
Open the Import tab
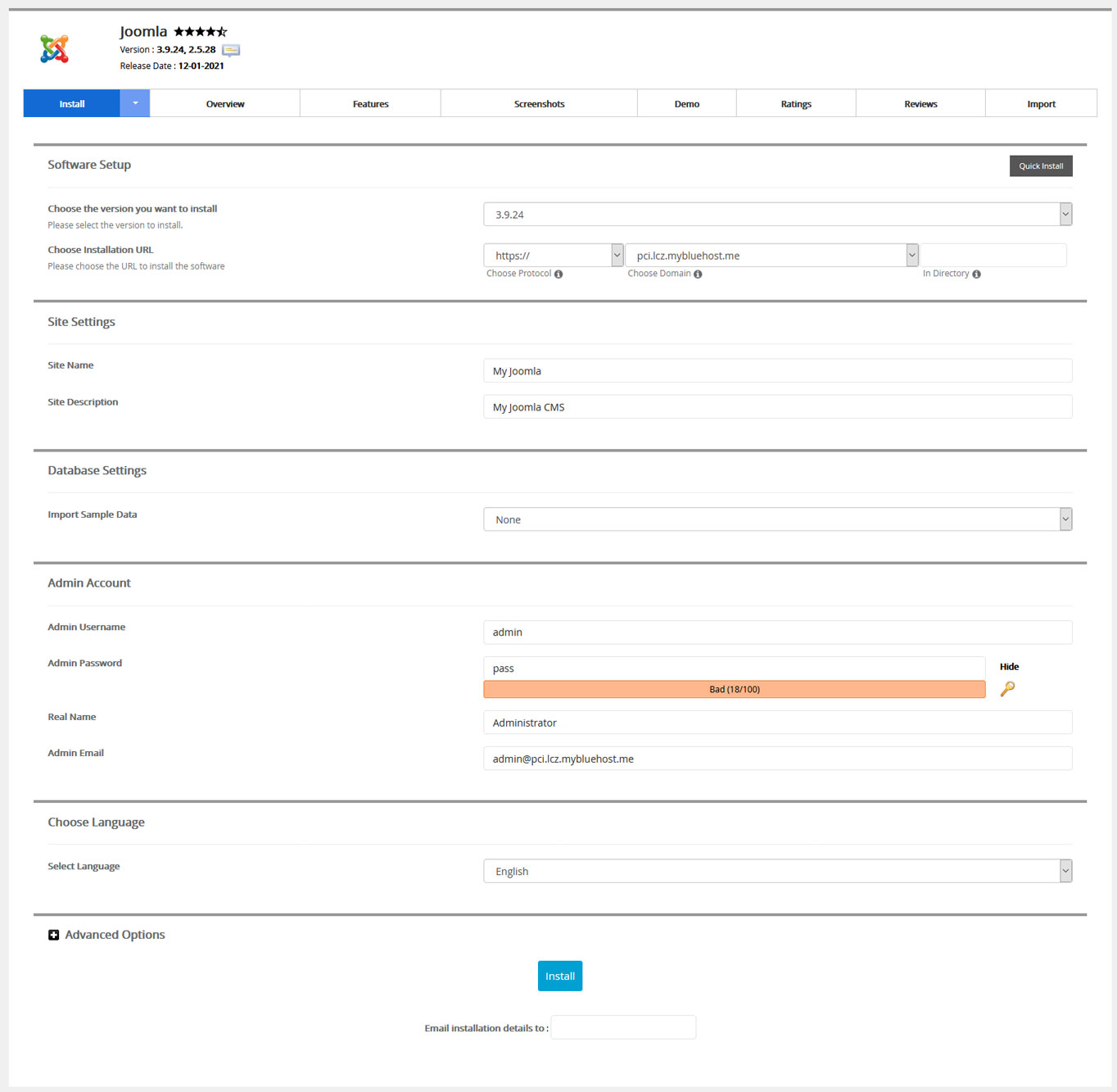point(1042,104)
